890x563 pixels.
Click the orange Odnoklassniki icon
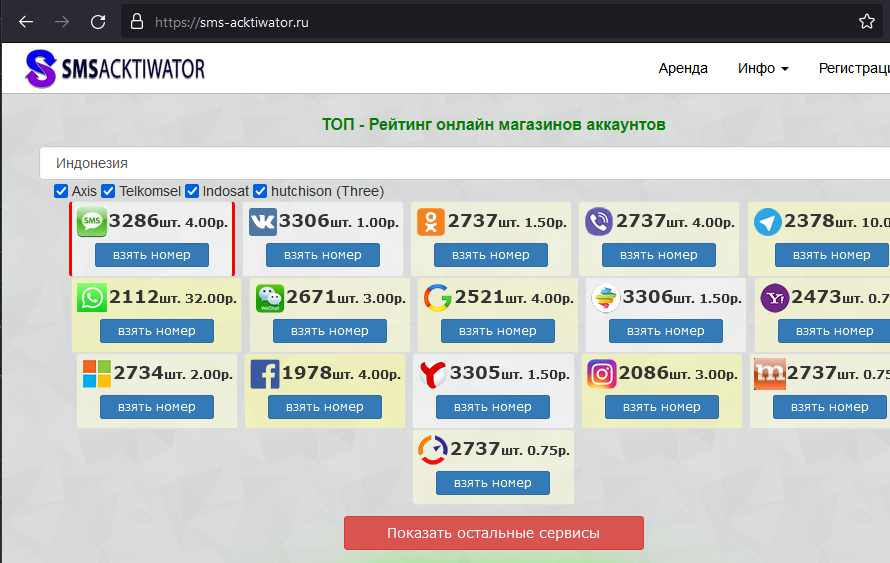431,222
